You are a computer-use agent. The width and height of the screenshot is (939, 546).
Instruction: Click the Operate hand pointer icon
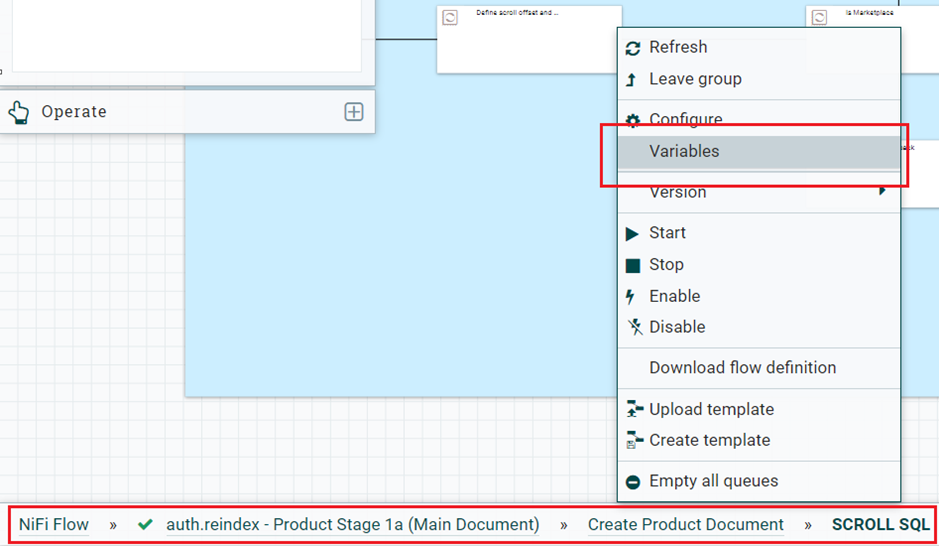coord(19,112)
